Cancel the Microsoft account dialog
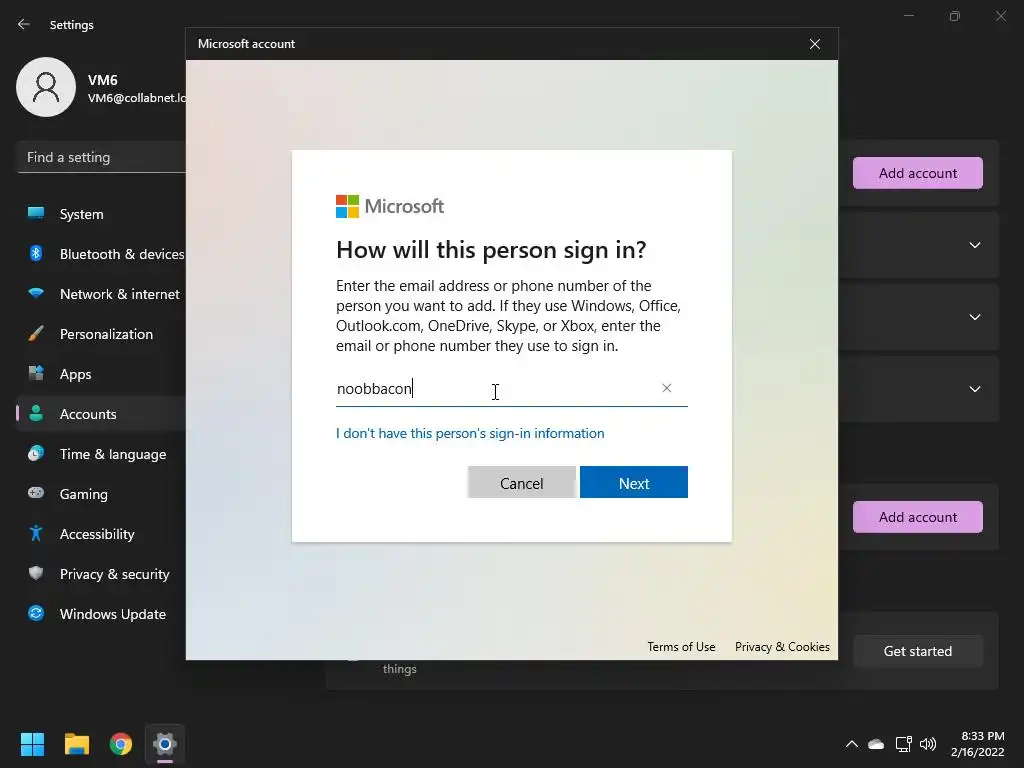Screen dimensions: 1024x768 point(521,483)
